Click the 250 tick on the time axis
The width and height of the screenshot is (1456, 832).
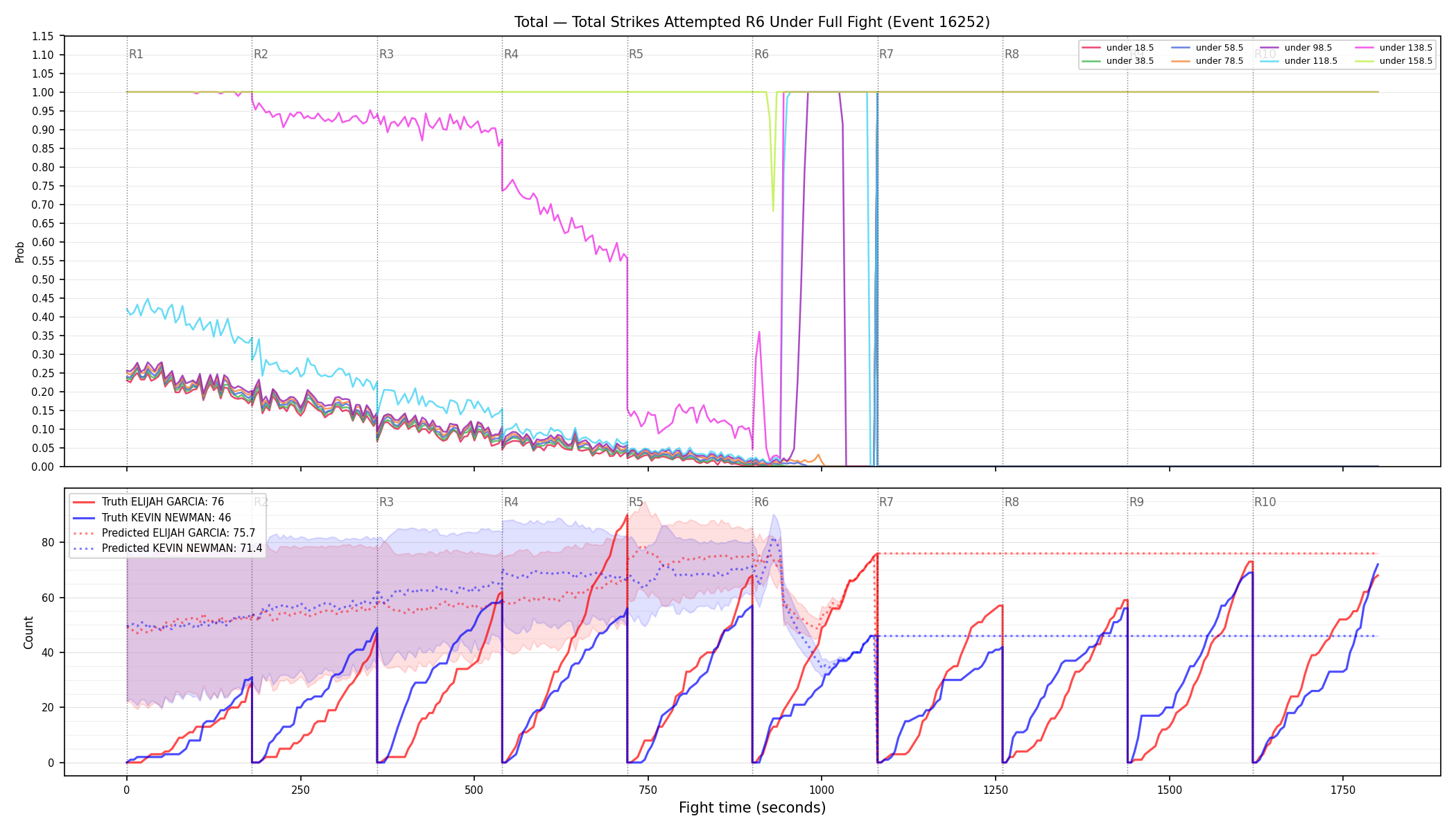click(300, 790)
